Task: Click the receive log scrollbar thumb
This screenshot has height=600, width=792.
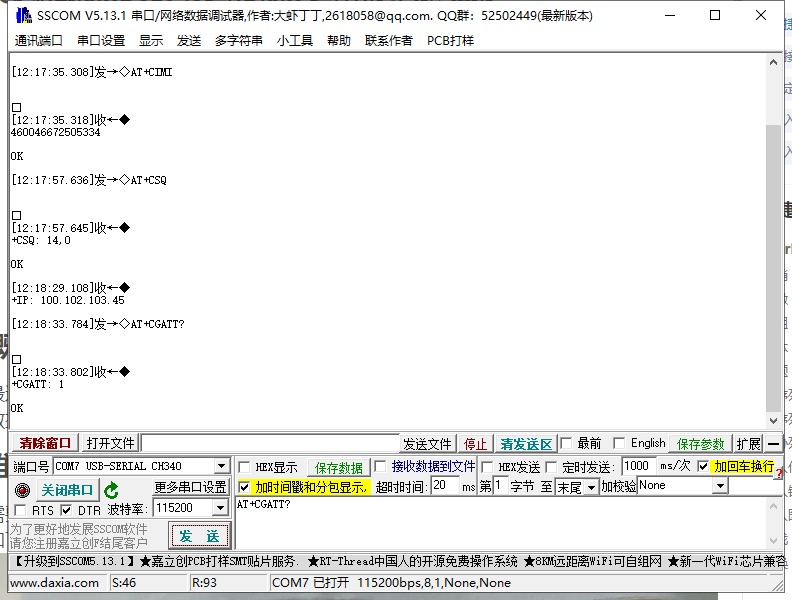Action: tap(773, 268)
